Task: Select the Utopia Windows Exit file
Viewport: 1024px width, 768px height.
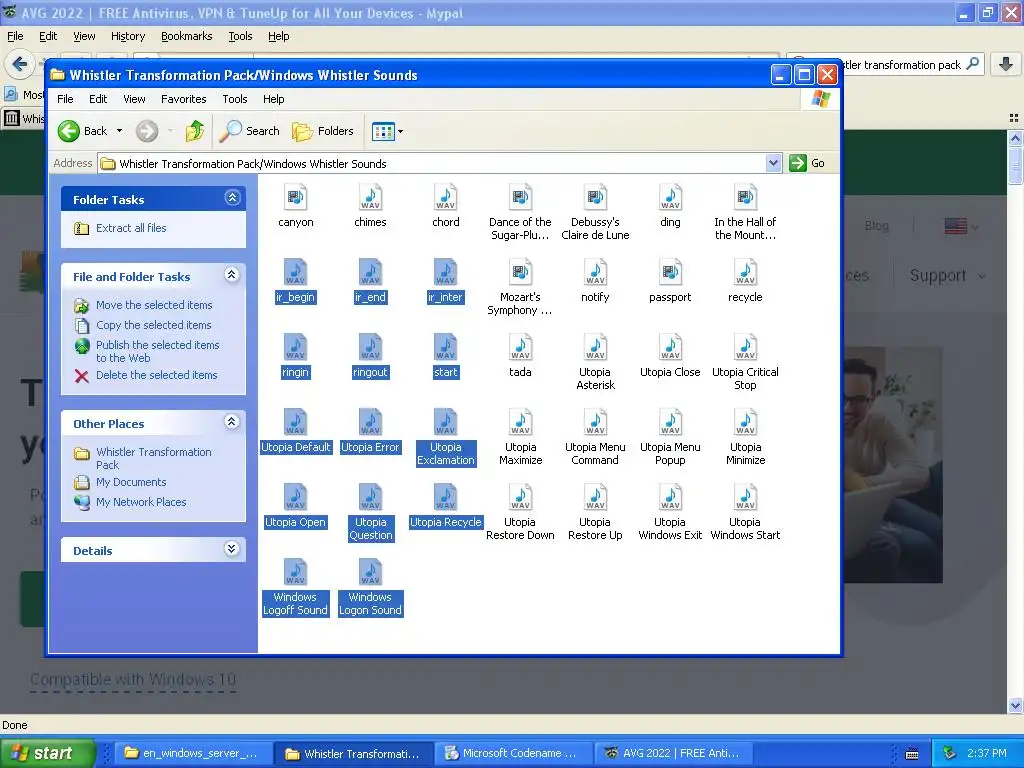Action: coord(670,513)
